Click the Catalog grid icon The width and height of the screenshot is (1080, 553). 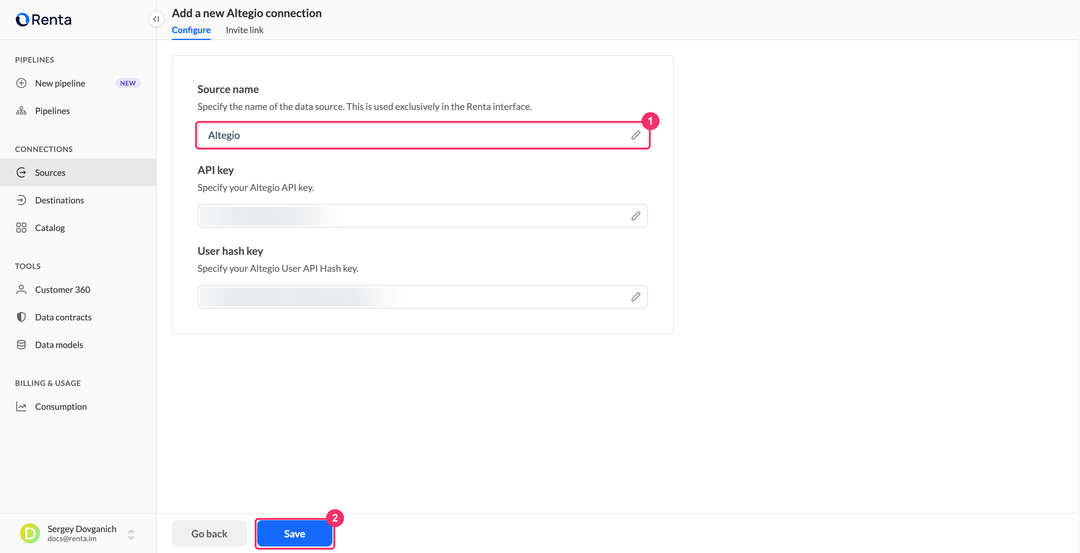pyautogui.click(x=21, y=228)
